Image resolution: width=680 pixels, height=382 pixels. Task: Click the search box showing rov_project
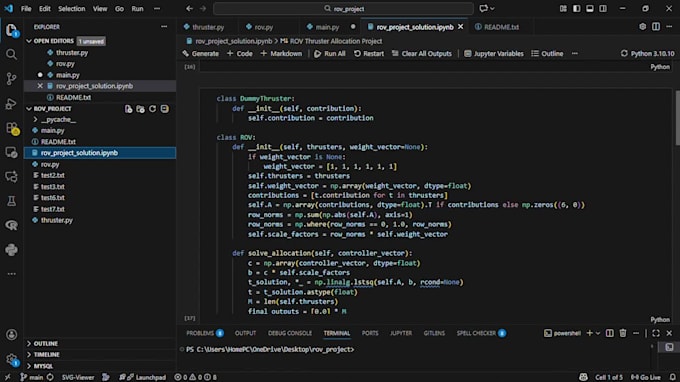pos(343,8)
